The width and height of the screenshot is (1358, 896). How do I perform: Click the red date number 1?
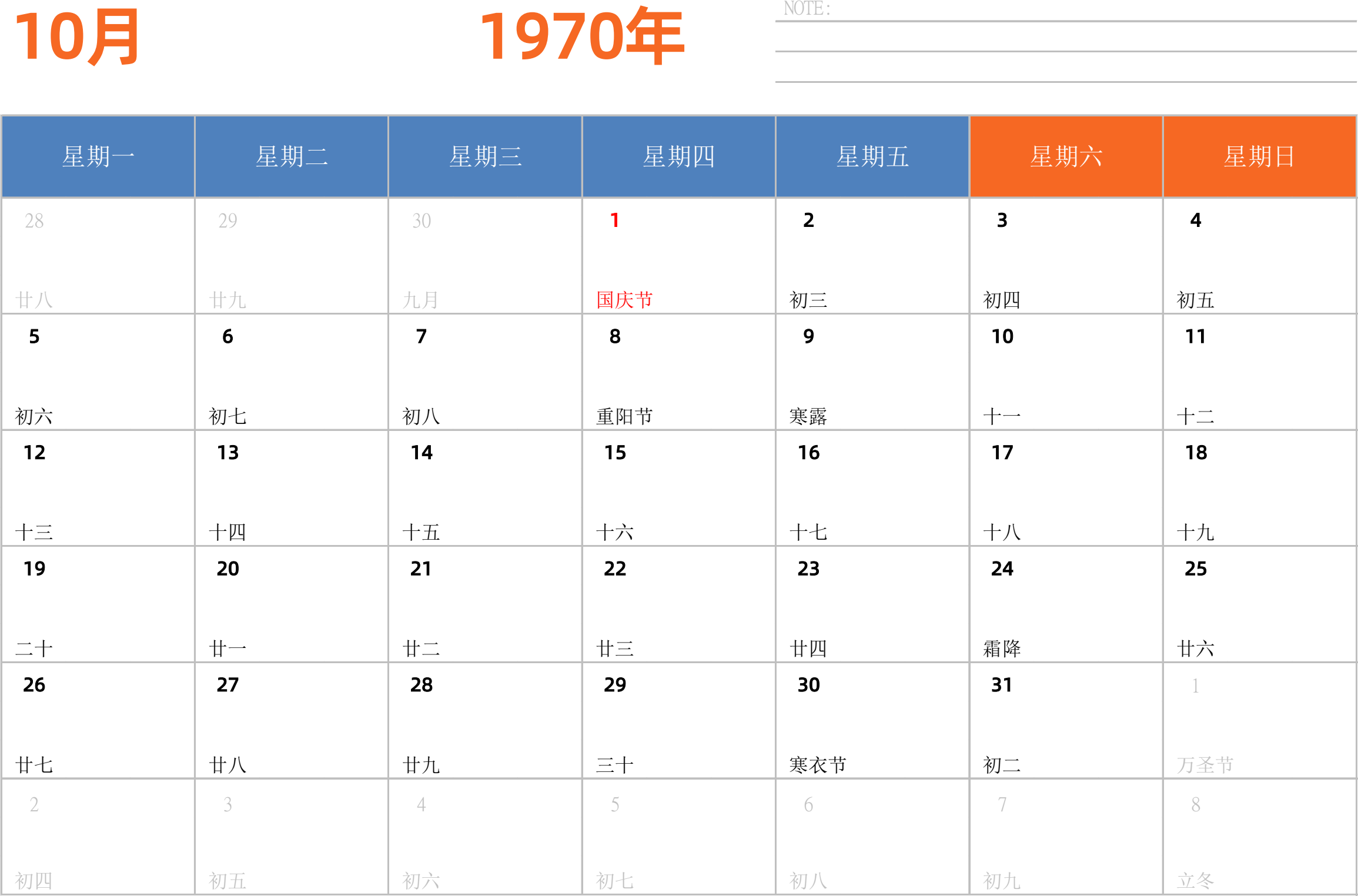[x=614, y=220]
